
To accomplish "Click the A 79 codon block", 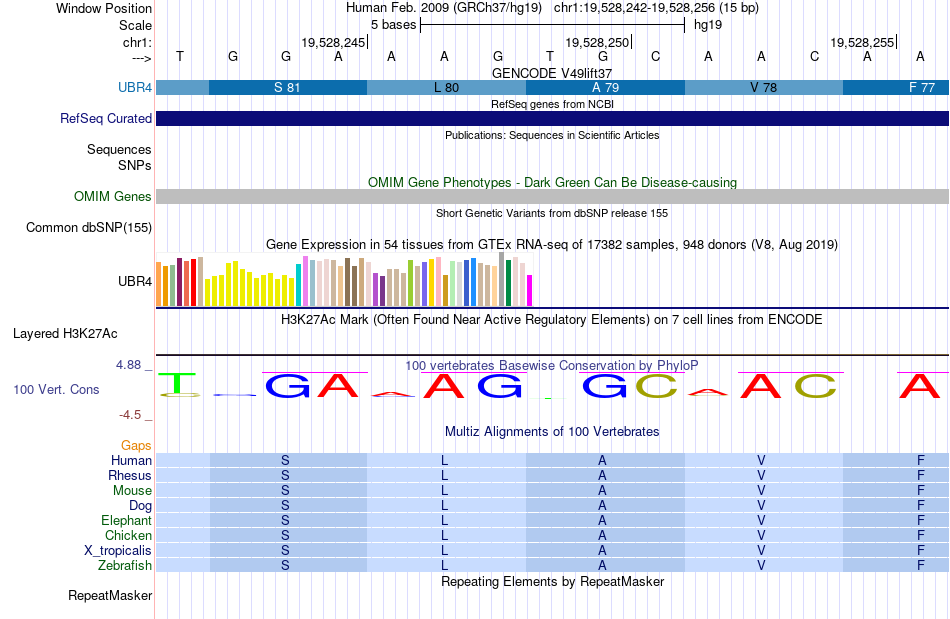I will click(605, 87).
